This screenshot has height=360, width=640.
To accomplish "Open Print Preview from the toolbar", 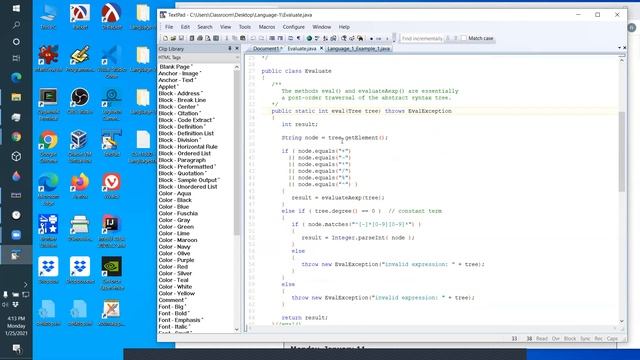I will coord(208,38).
